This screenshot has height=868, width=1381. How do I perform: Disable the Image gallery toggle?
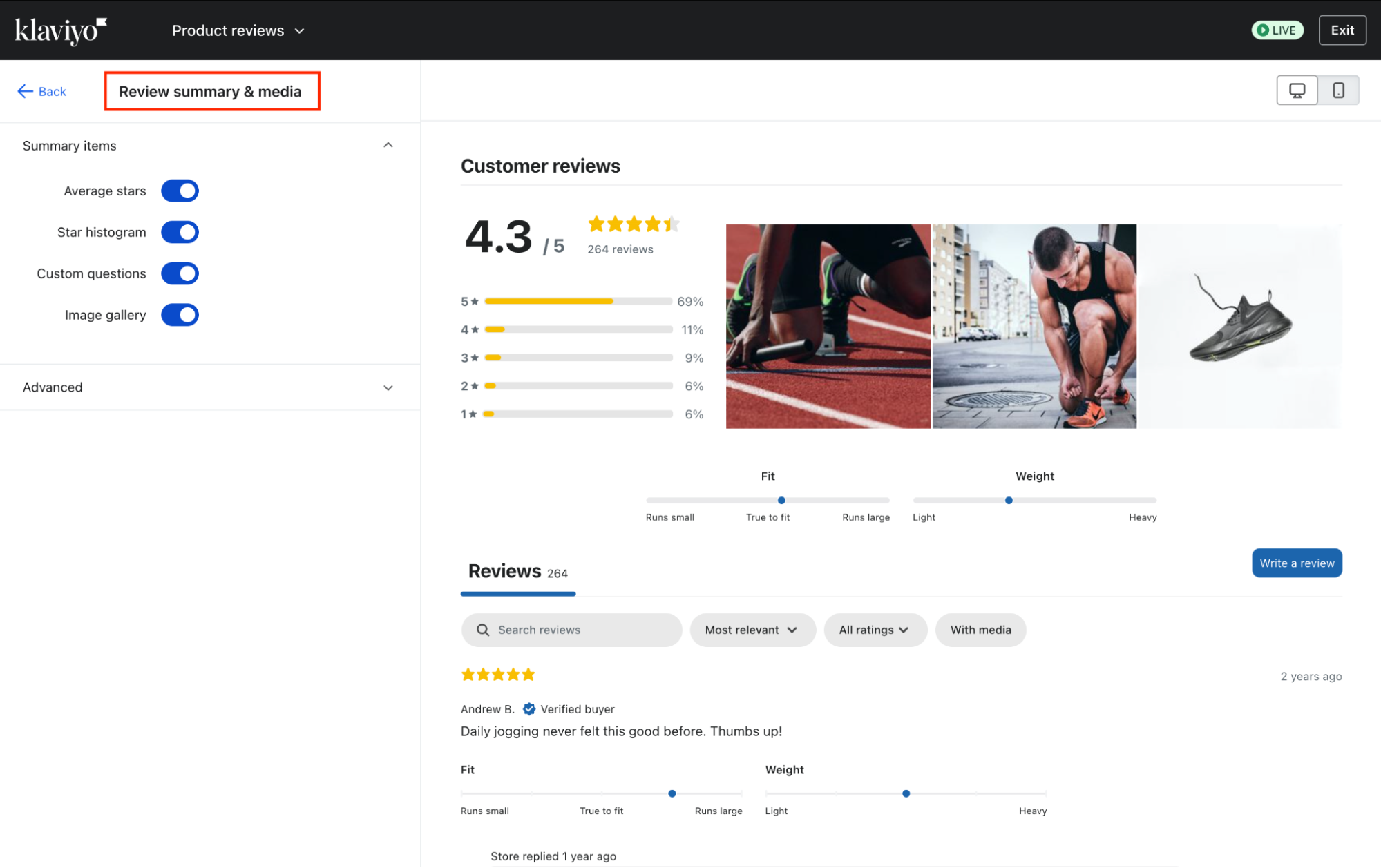coord(180,316)
